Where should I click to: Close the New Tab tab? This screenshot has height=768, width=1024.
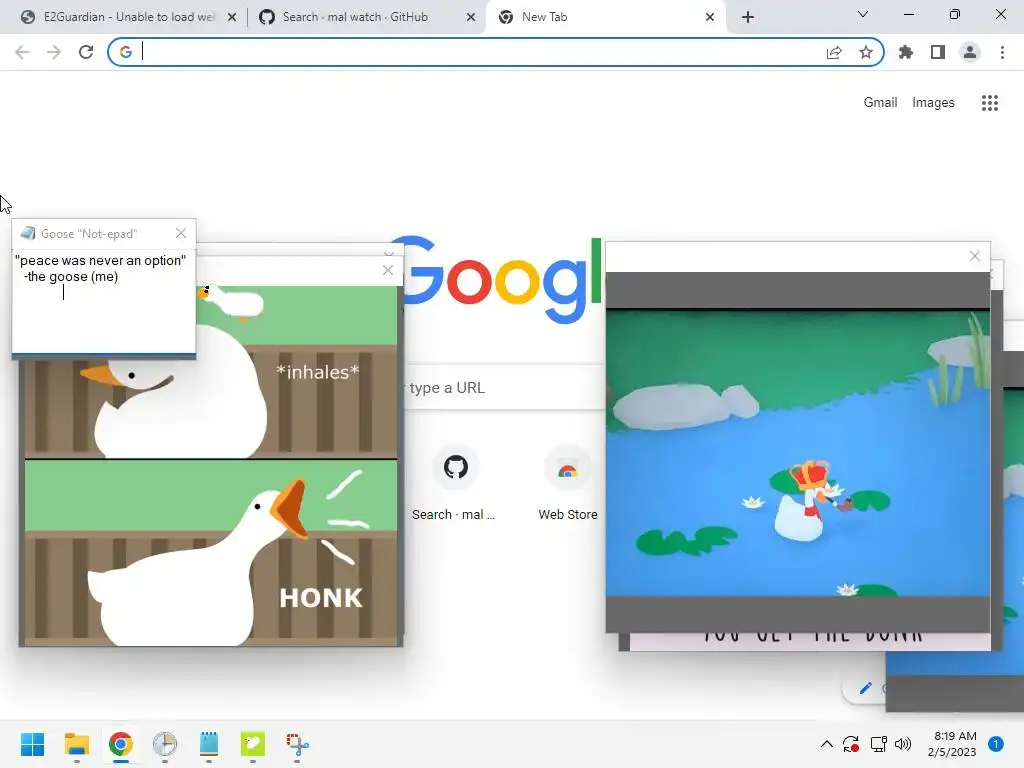pos(710,17)
